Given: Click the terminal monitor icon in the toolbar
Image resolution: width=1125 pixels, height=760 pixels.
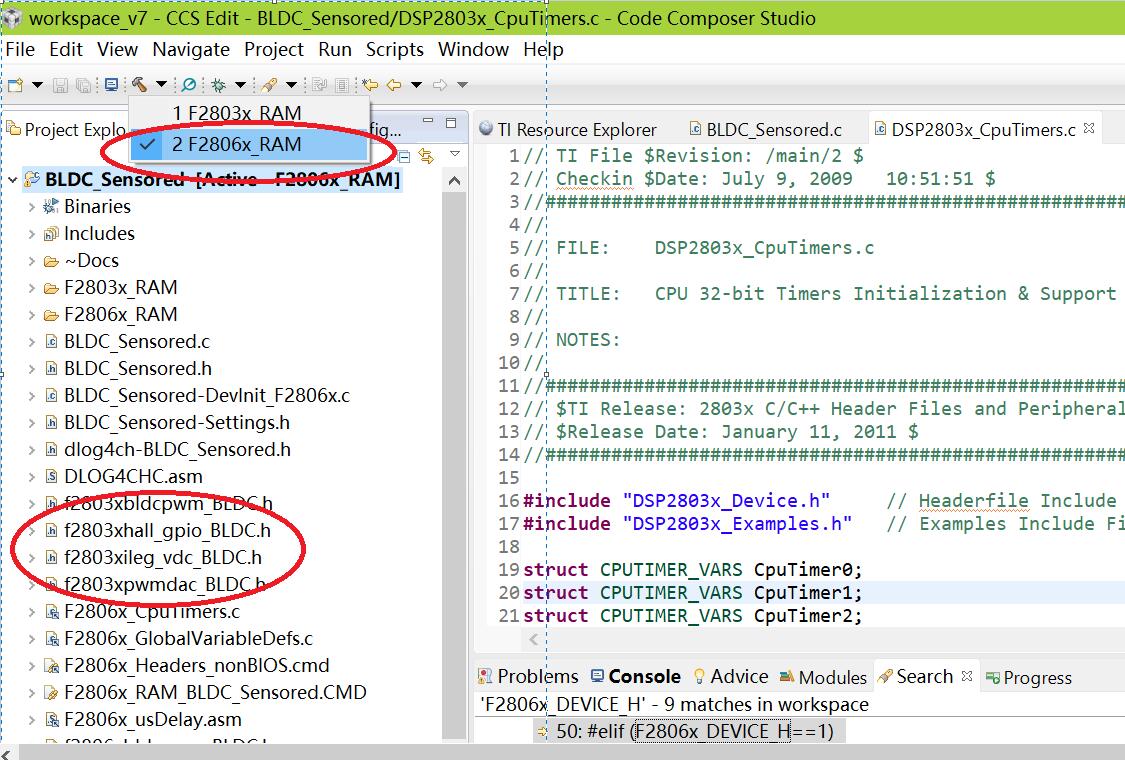Looking at the screenshot, I should point(111,85).
